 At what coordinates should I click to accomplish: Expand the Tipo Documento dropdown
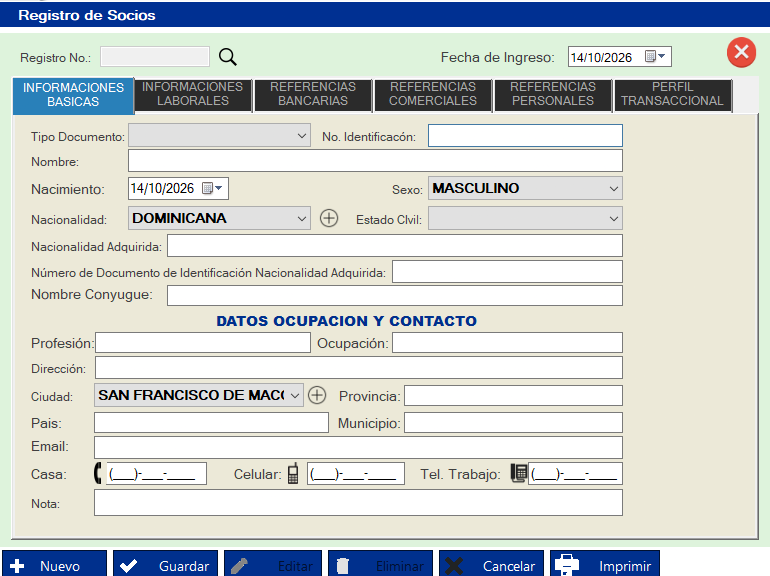click(302, 136)
